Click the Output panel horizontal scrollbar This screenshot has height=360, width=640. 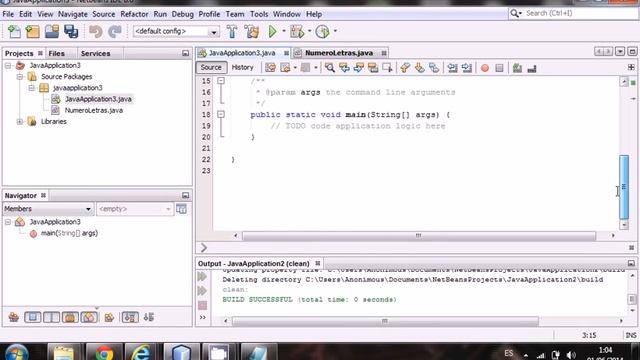point(385,321)
